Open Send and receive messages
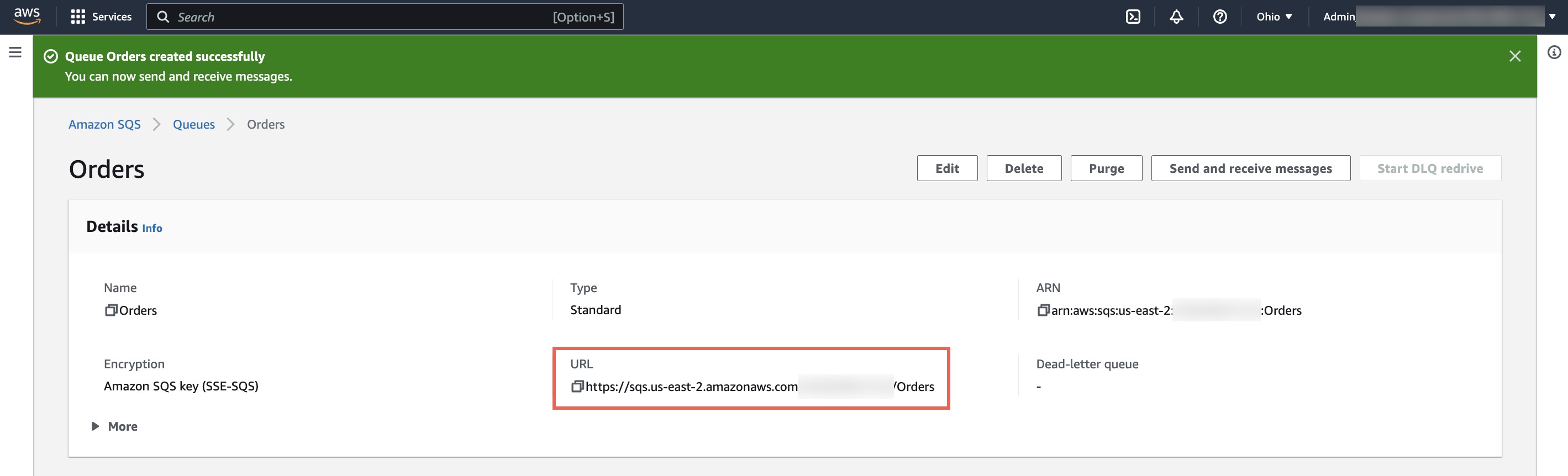The image size is (1568, 476). (x=1250, y=168)
